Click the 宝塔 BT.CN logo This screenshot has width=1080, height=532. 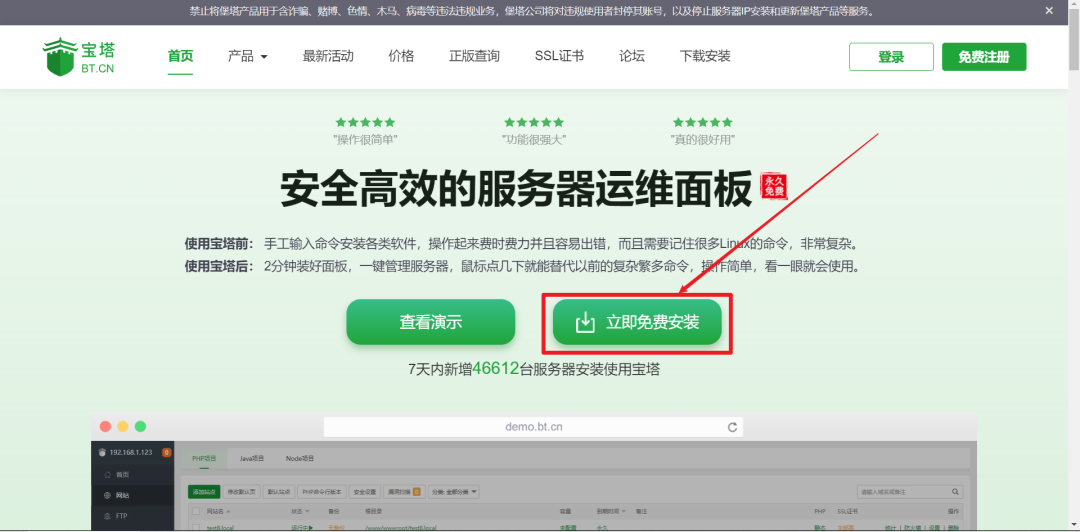(x=79, y=57)
